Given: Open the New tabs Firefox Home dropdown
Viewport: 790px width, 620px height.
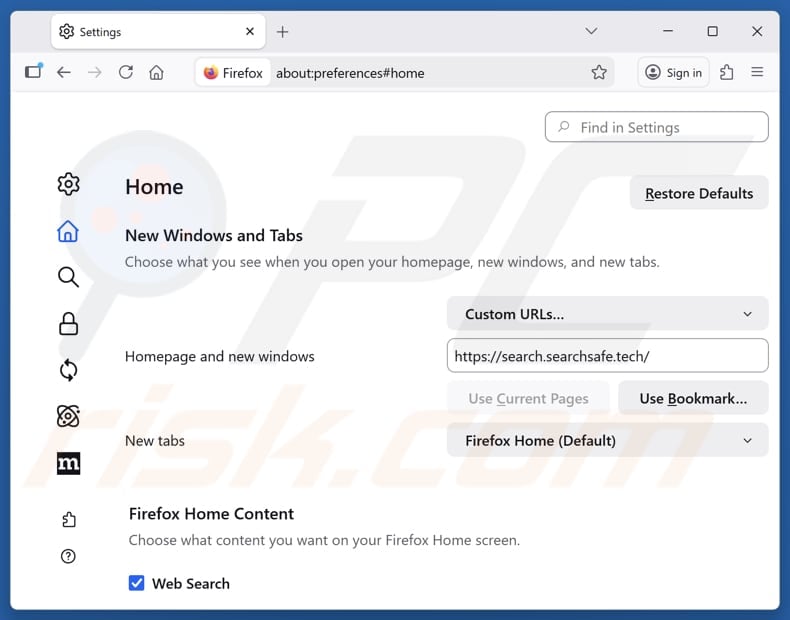Looking at the screenshot, I should 607,440.
